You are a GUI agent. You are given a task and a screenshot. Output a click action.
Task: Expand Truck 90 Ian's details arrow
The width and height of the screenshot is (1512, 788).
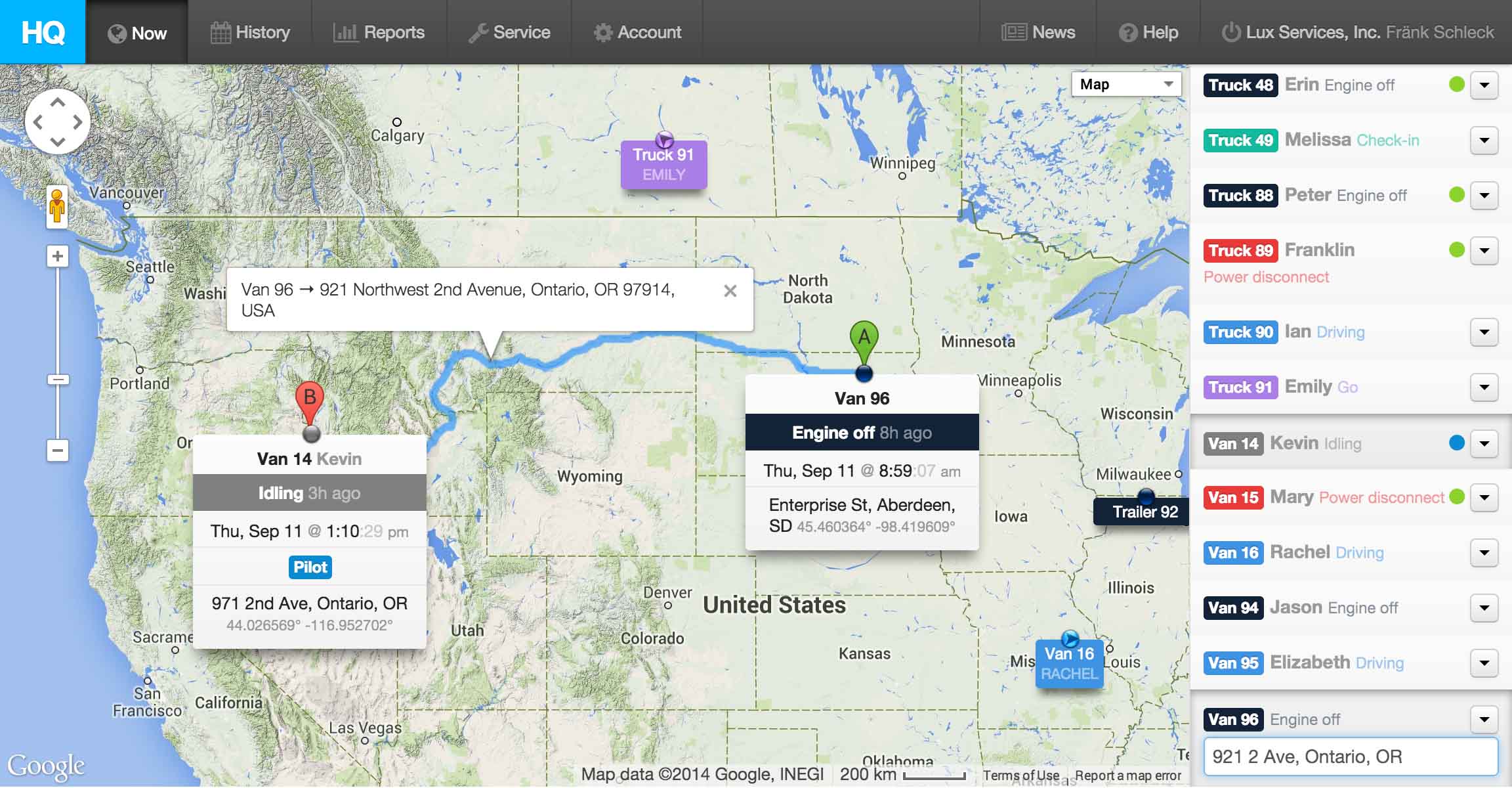1484,332
